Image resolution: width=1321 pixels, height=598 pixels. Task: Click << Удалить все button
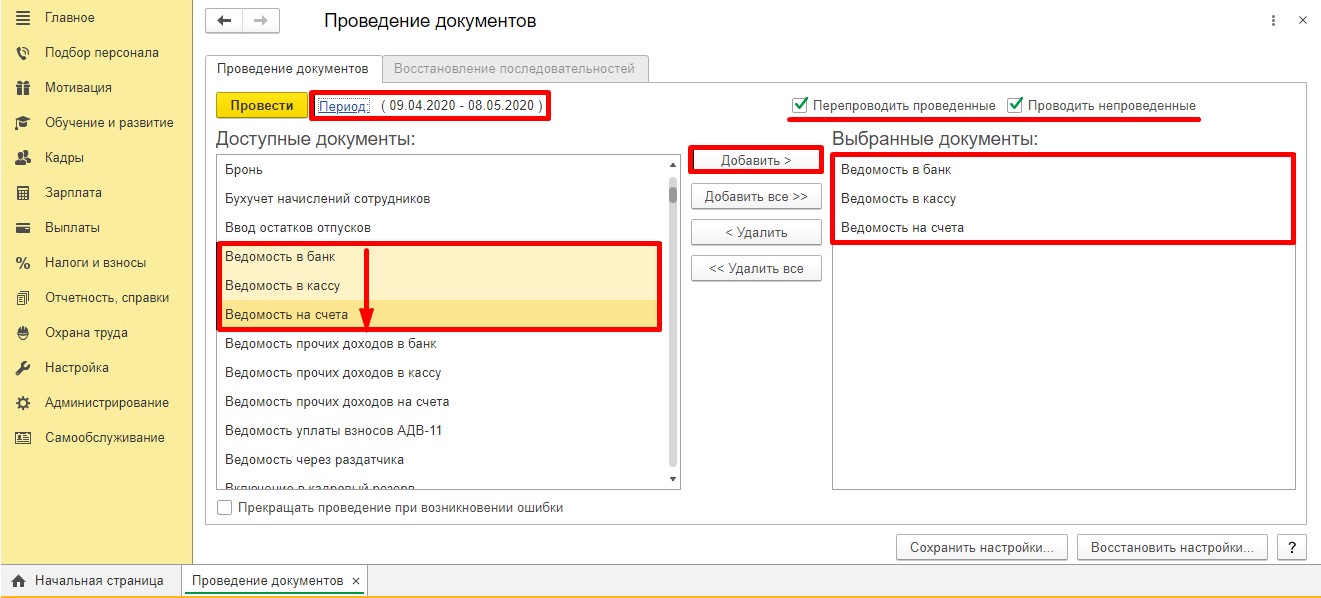pos(756,269)
